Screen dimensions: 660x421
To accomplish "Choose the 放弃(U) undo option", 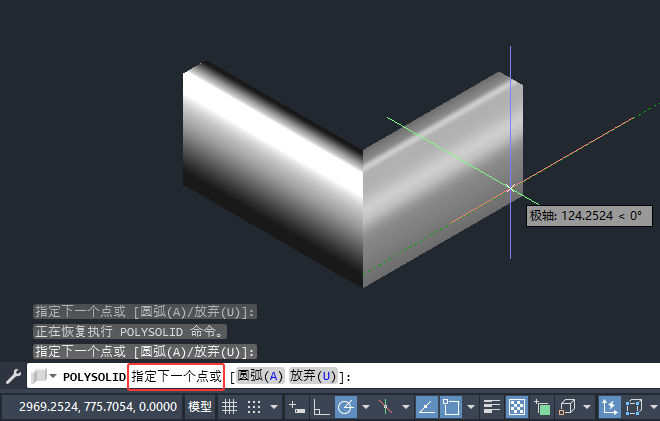I will pyautogui.click(x=313, y=376).
